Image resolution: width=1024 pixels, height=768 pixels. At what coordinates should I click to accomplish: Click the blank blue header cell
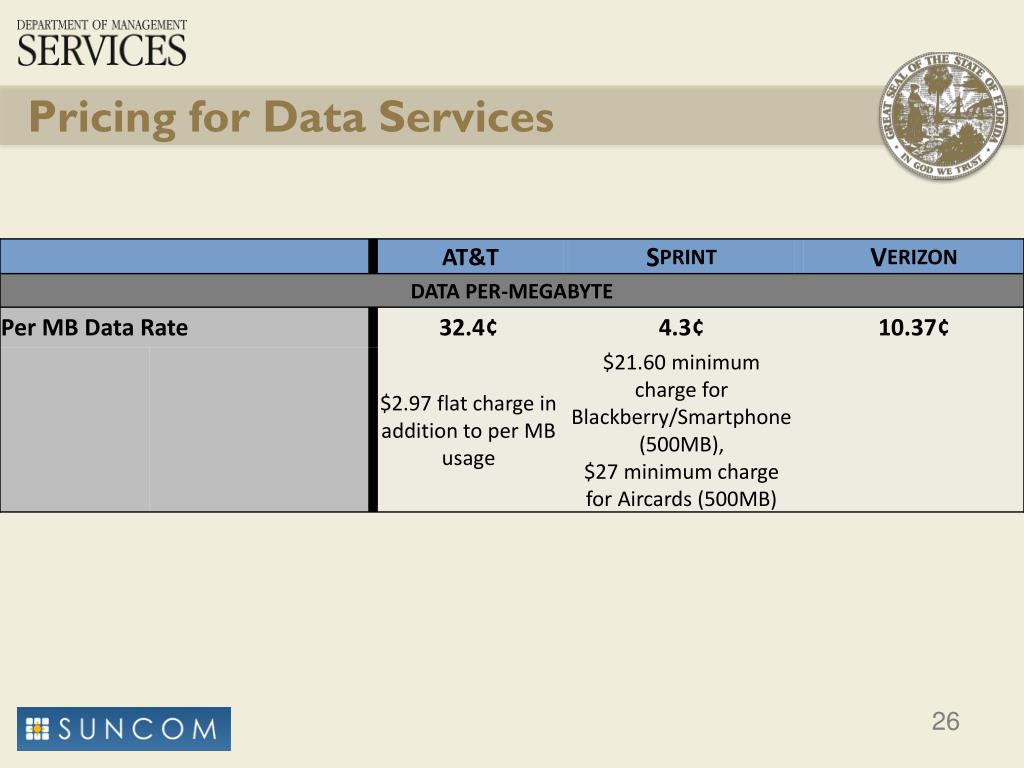pos(185,257)
